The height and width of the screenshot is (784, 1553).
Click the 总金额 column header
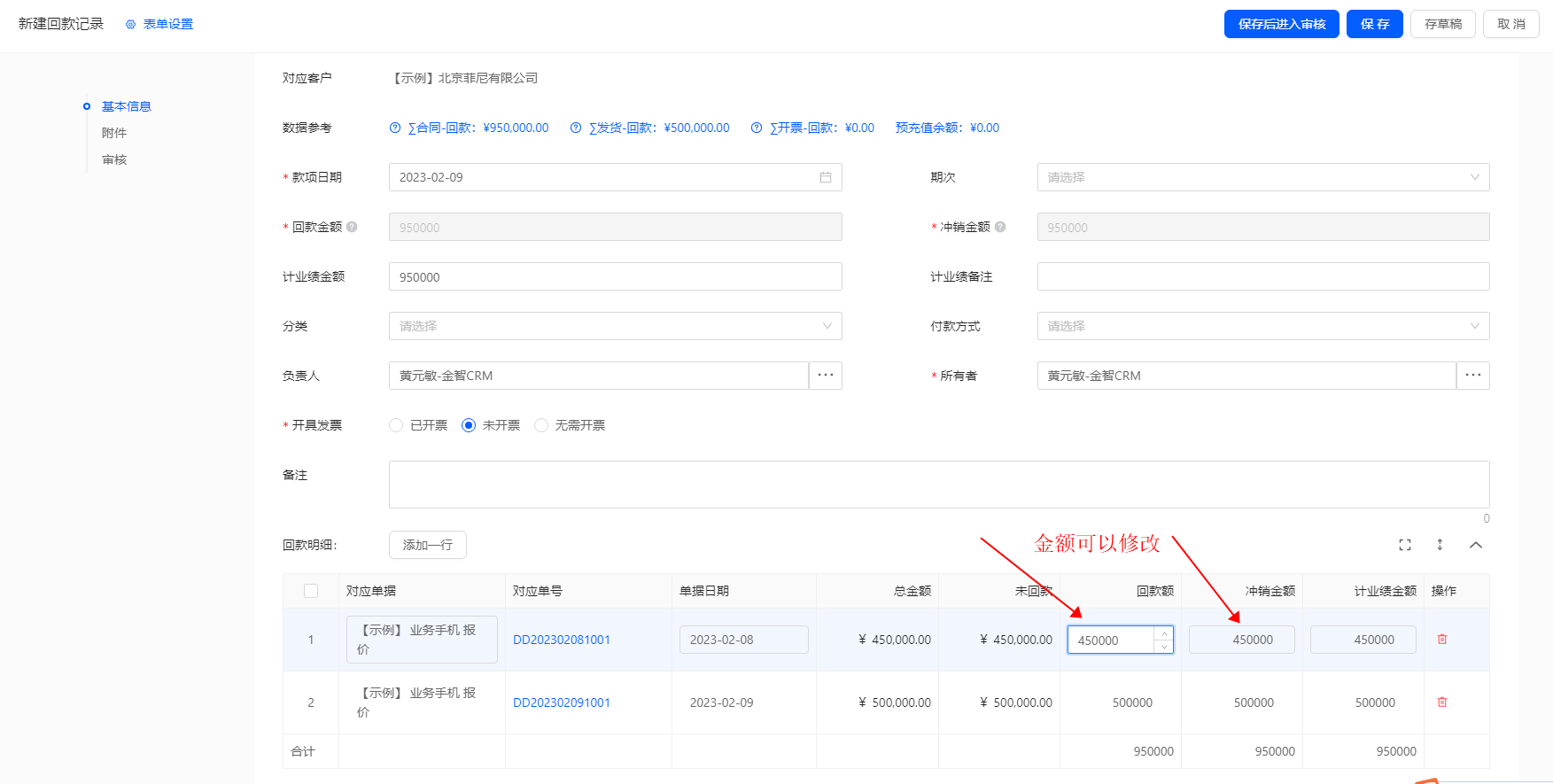point(877,591)
